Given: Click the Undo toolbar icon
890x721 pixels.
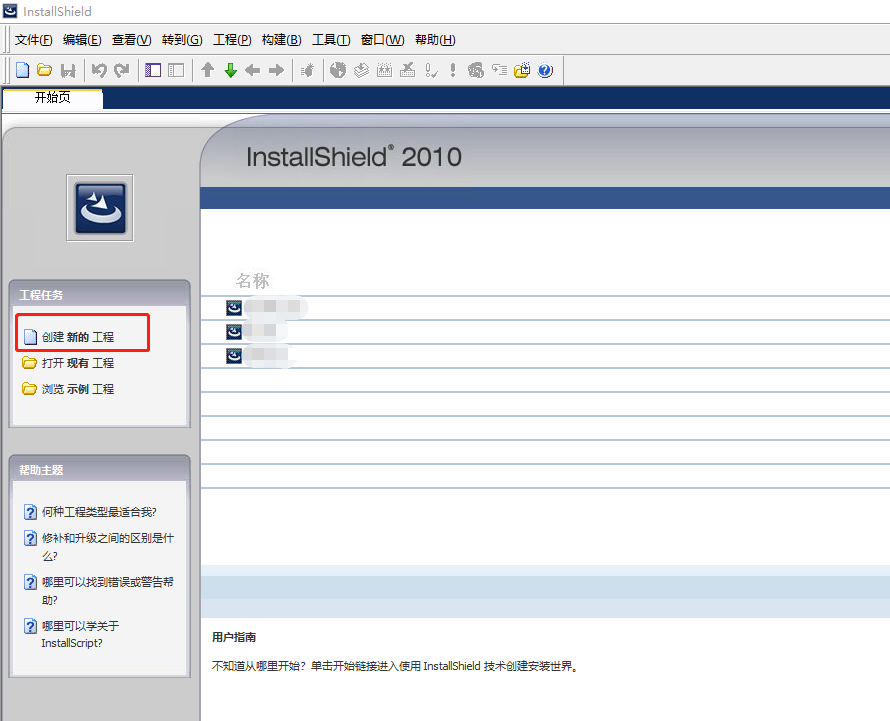Looking at the screenshot, I should coord(99,70).
